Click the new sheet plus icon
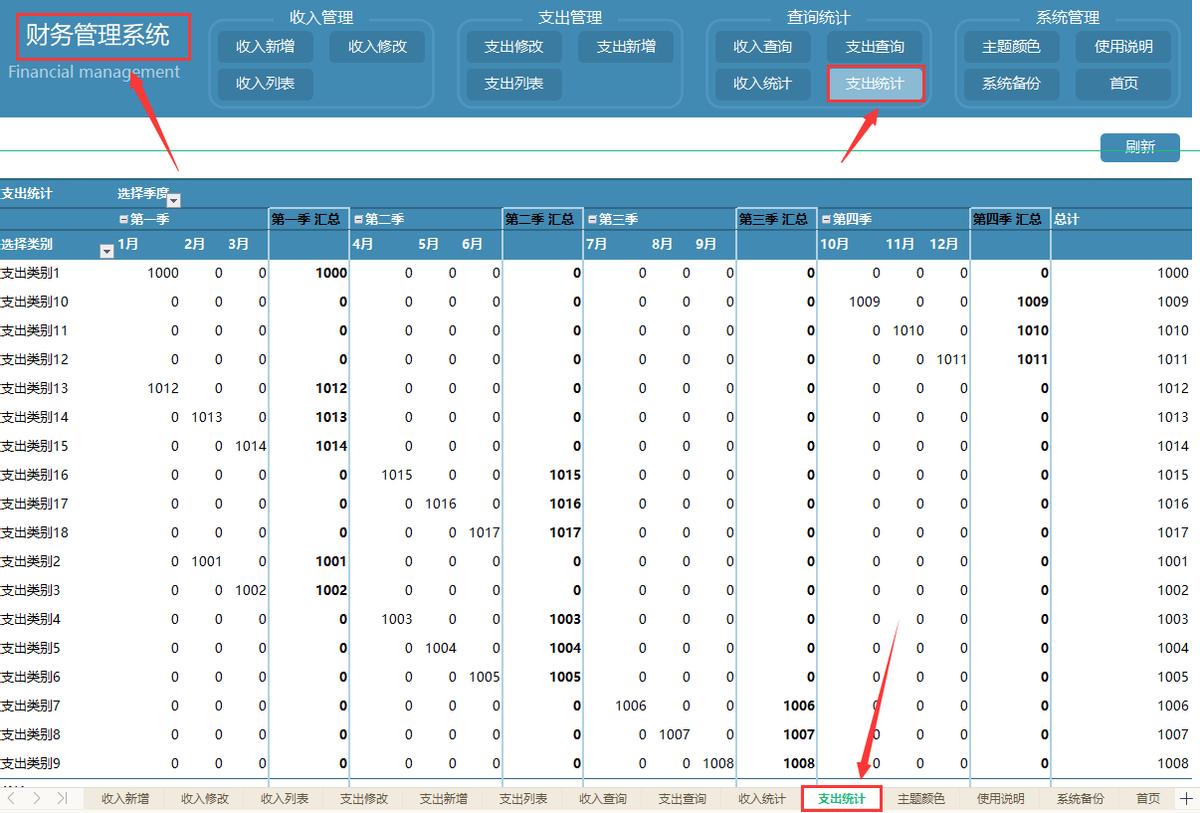This screenshot has height=813, width=1200. [1186, 797]
